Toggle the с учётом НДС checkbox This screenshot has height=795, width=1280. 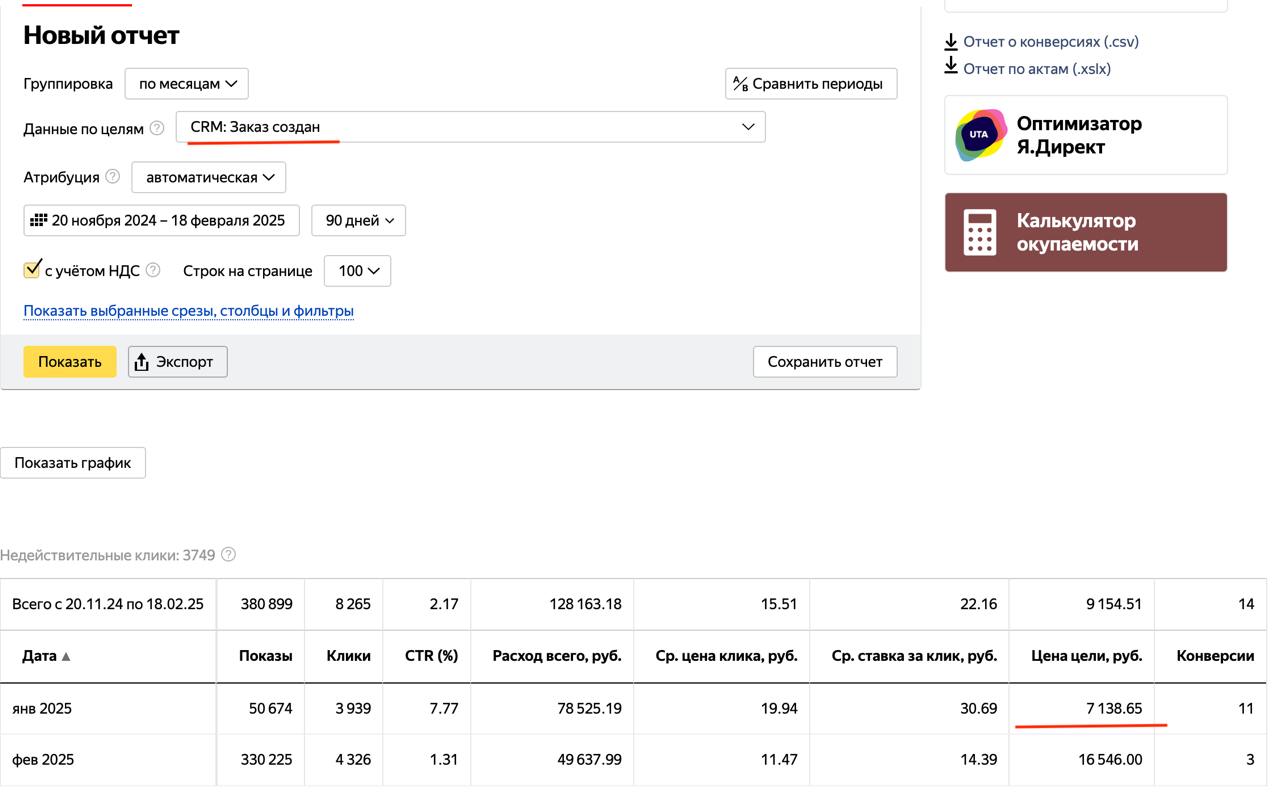(x=32, y=270)
